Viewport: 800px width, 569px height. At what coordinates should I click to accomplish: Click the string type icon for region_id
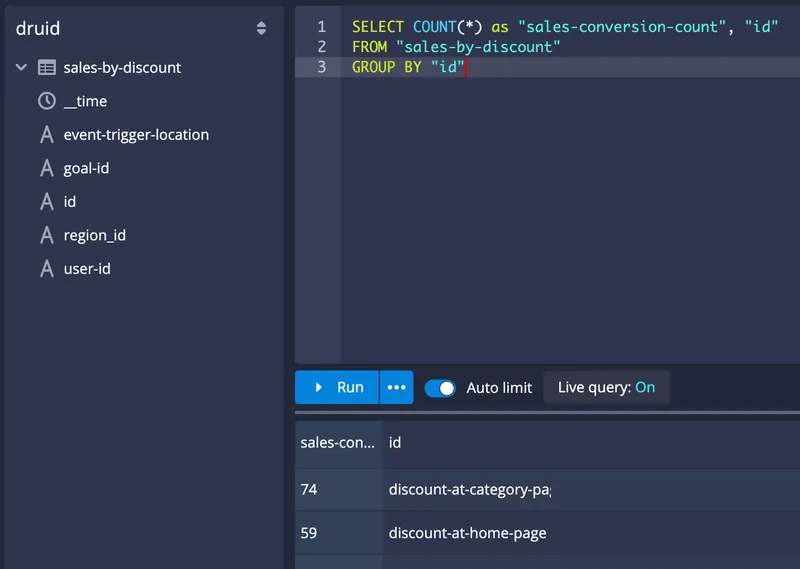(x=47, y=235)
